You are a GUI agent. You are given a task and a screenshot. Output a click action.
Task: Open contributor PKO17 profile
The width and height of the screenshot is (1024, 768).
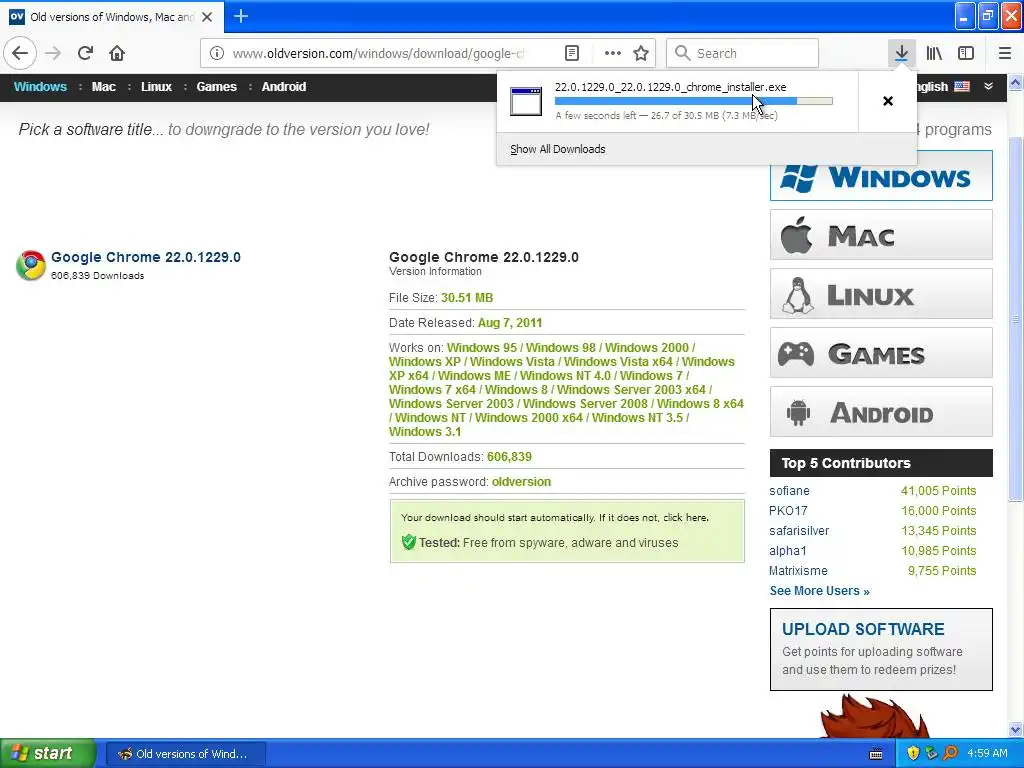[x=788, y=511]
